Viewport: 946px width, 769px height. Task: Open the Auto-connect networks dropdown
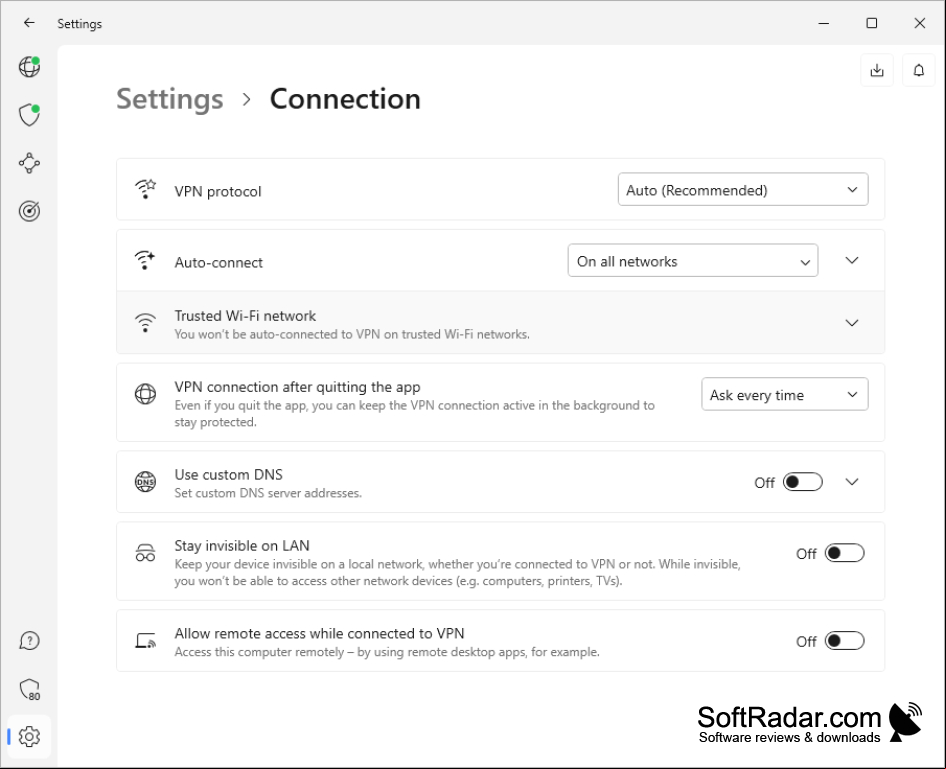[693, 261]
